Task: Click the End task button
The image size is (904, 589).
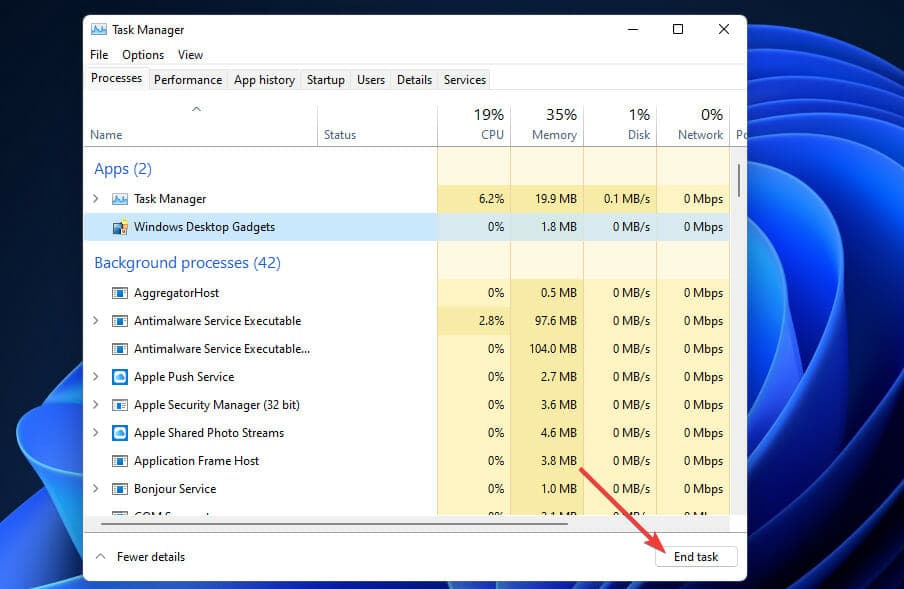Action: point(696,557)
